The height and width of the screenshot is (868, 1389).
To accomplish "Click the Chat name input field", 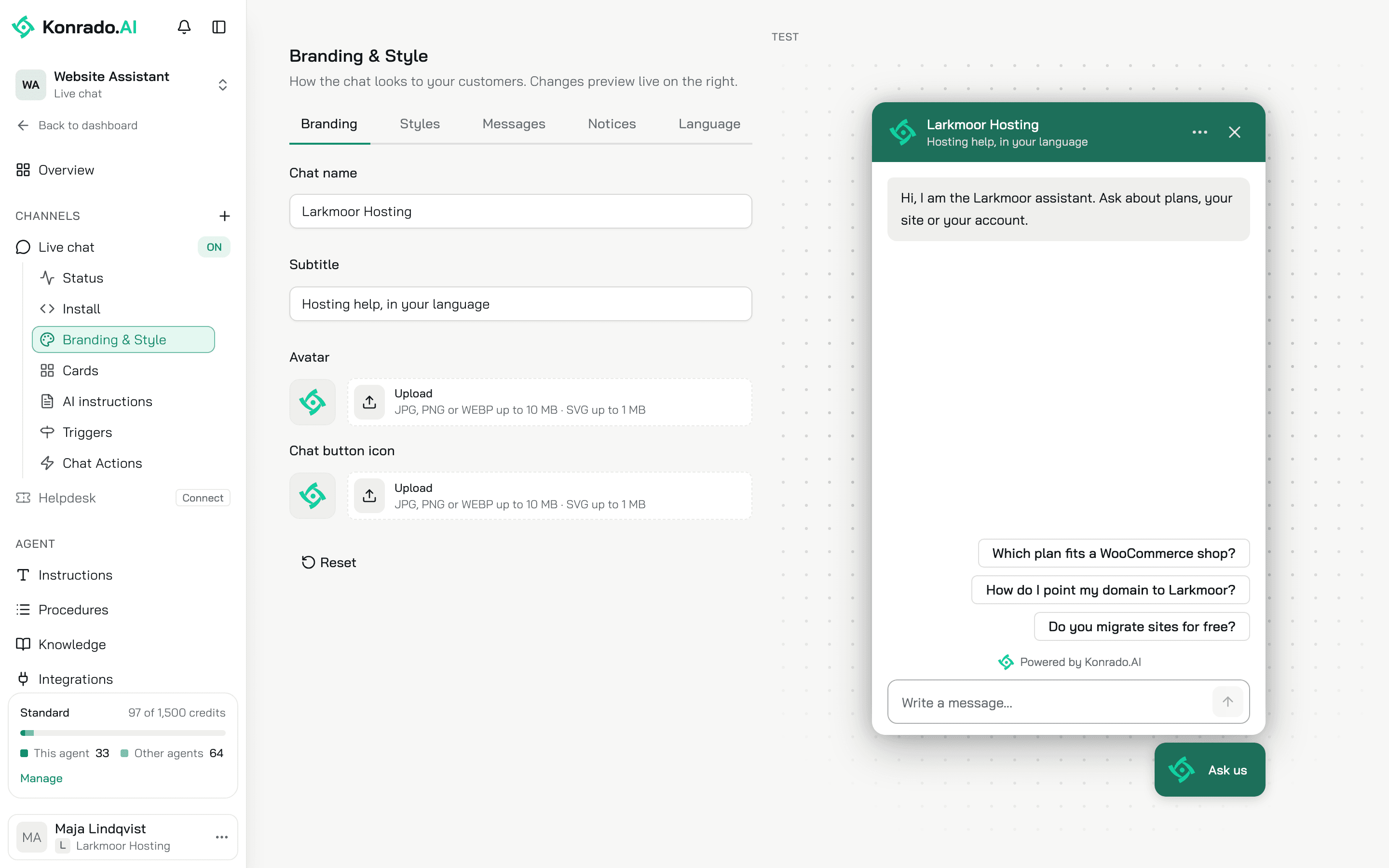I will 520,211.
